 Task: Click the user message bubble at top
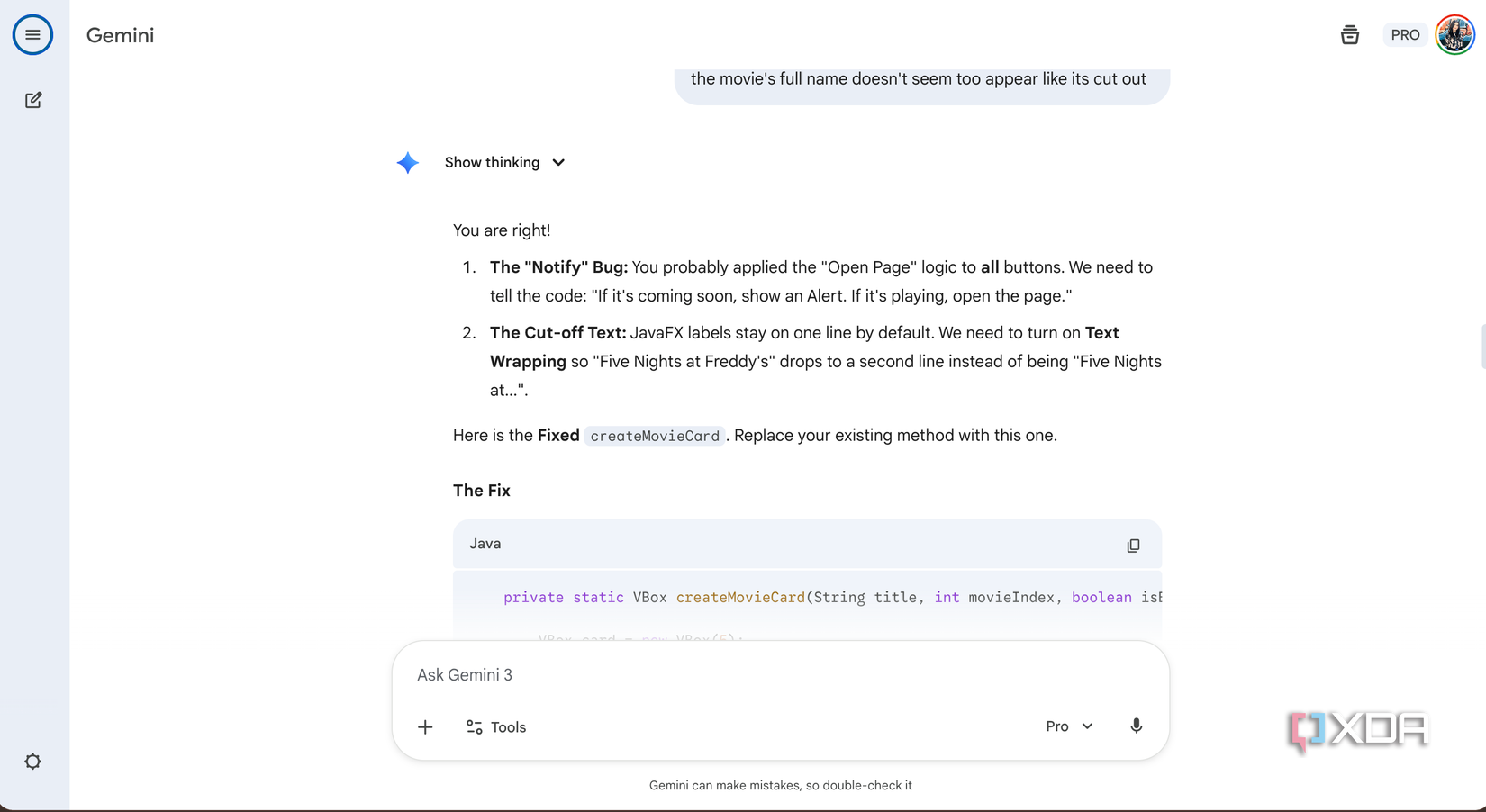click(x=919, y=81)
